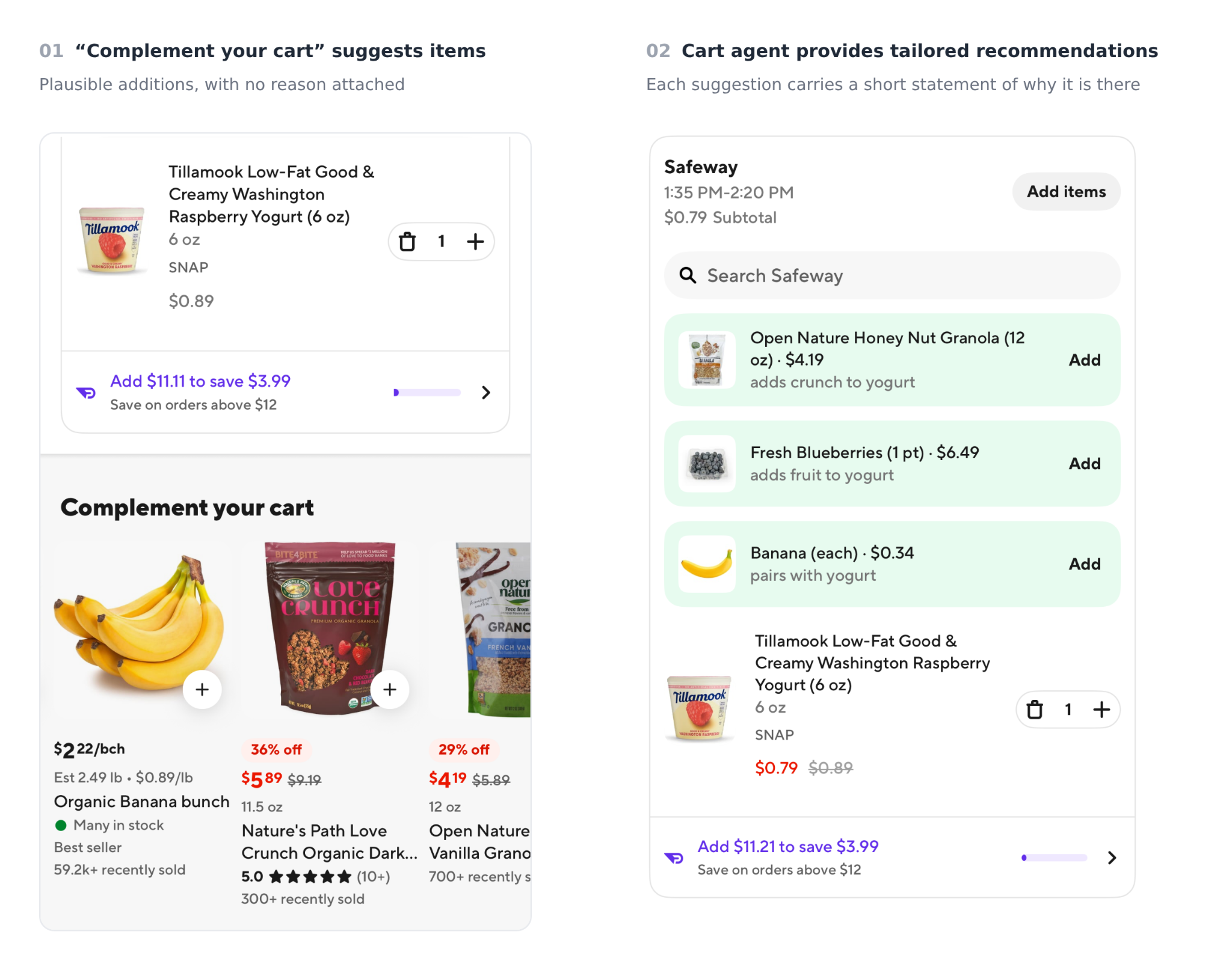Add Love Crunch granola using plus button
The image size is (1232, 970).
point(390,689)
